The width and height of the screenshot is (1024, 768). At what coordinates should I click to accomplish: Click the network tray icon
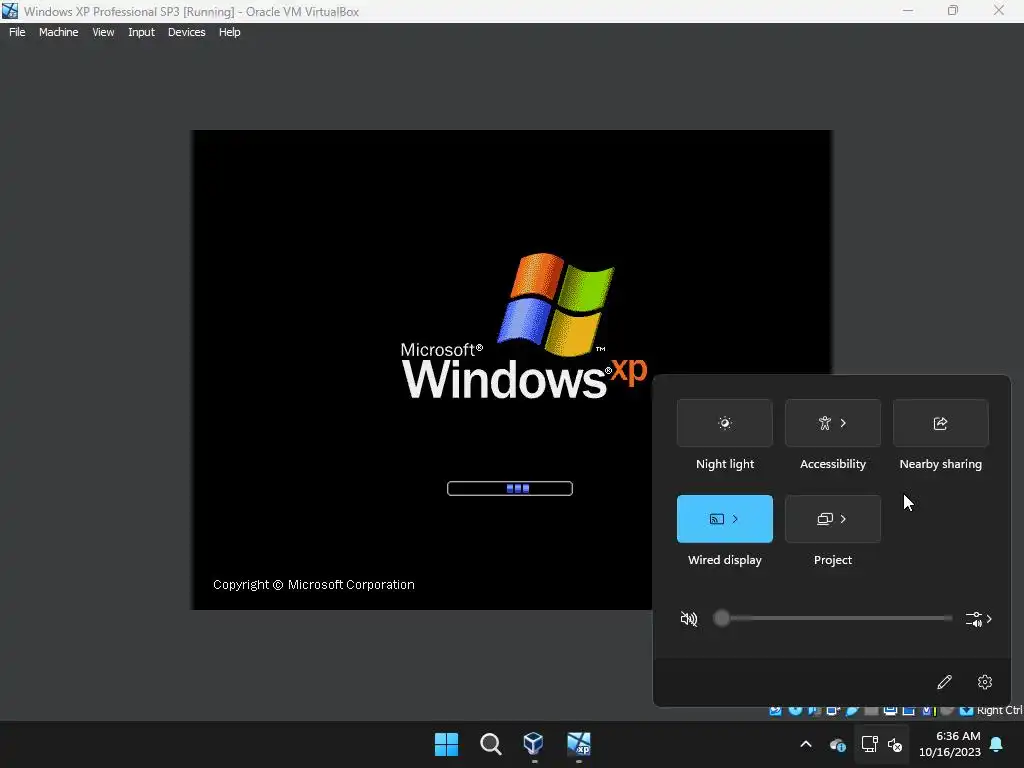(869, 744)
